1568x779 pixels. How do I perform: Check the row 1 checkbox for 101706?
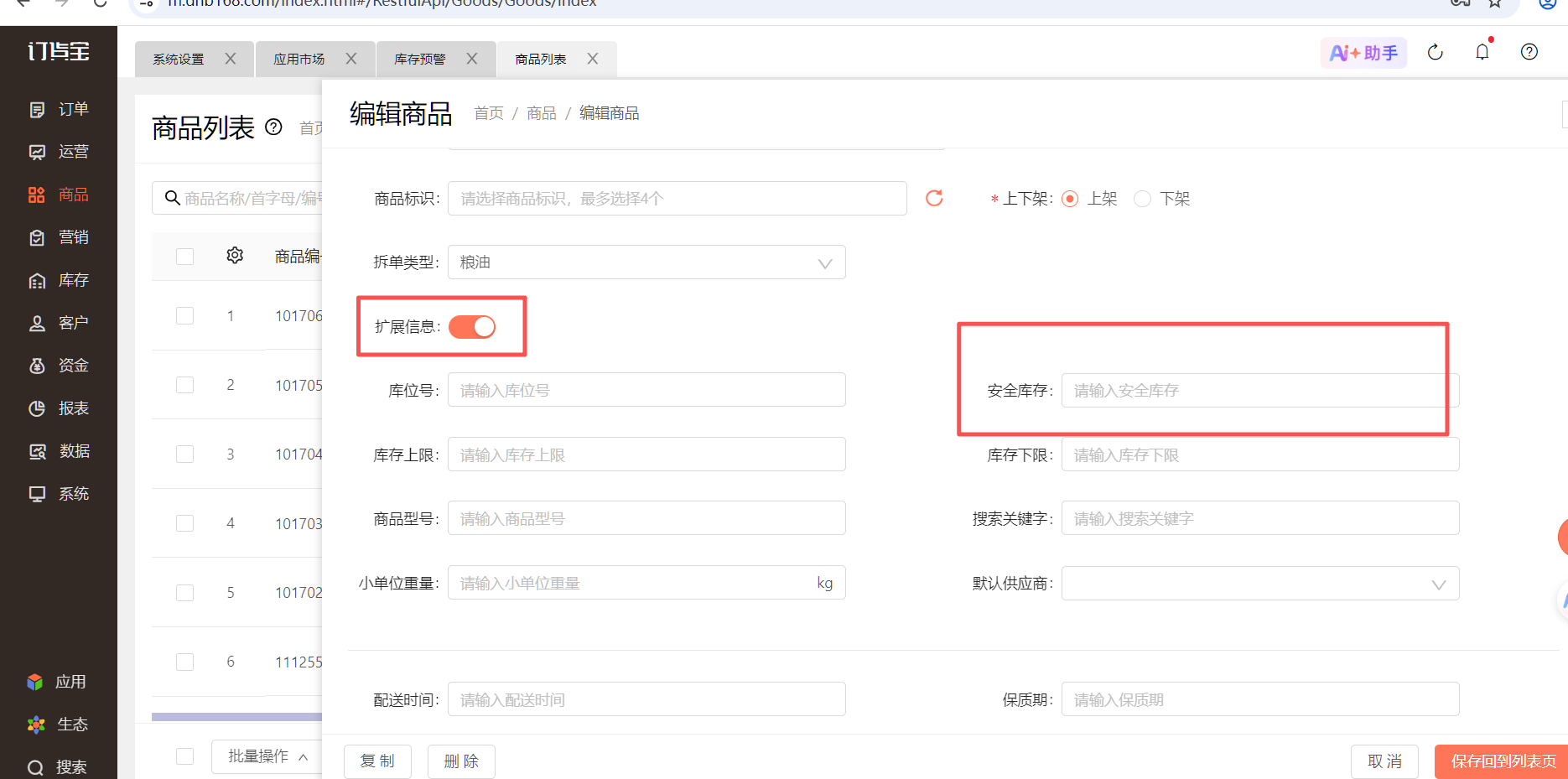(185, 315)
